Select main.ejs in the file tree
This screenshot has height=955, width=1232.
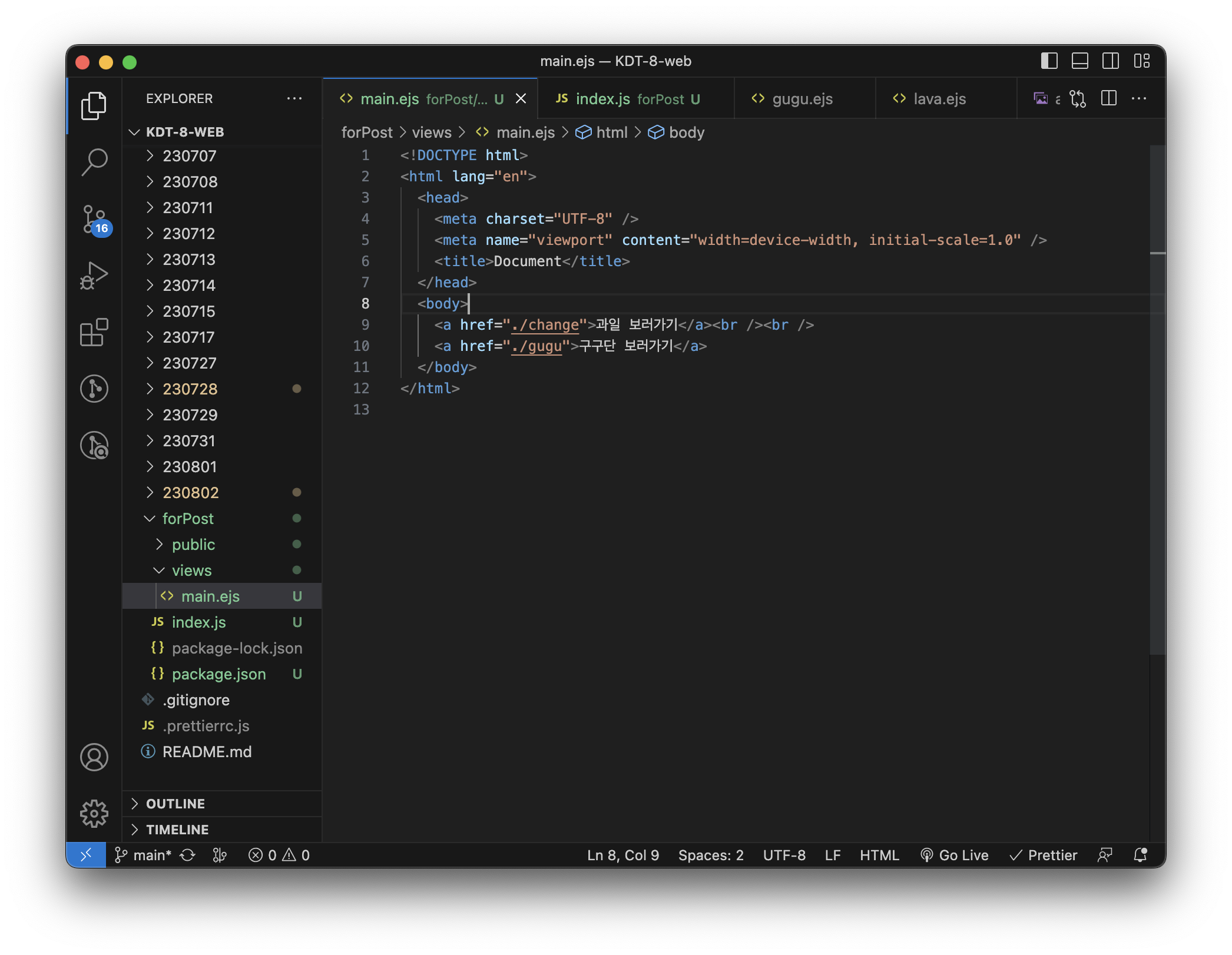[223, 596]
